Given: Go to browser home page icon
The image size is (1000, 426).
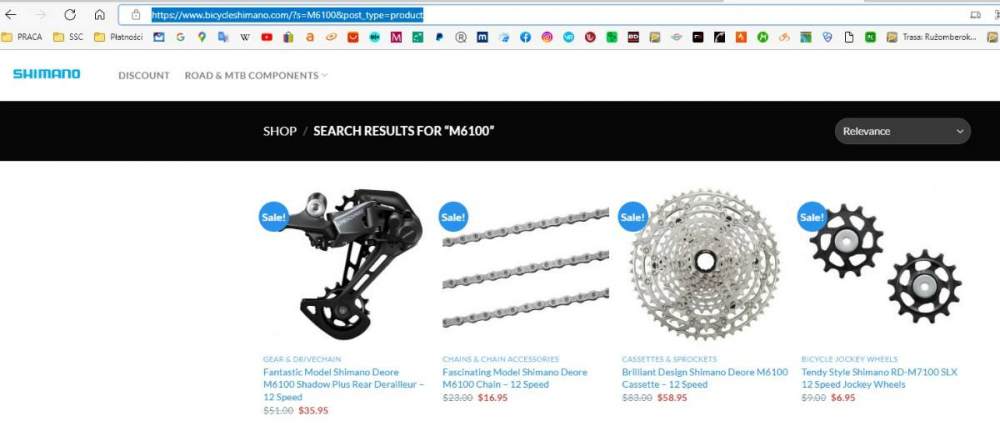Looking at the screenshot, I should pyautogui.click(x=99, y=15).
